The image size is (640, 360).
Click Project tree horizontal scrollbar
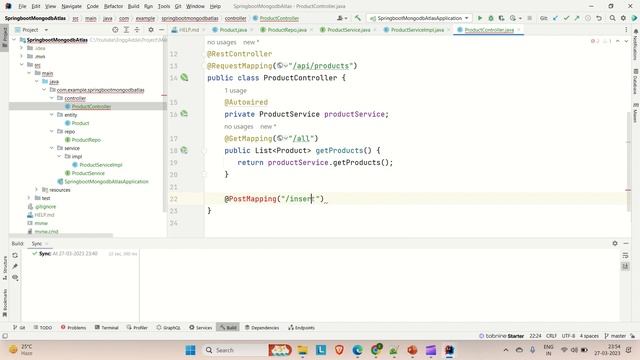point(61,235)
